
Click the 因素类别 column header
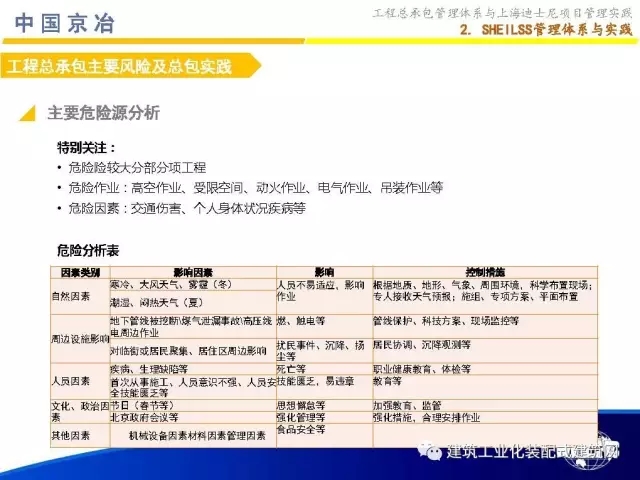(x=79, y=272)
